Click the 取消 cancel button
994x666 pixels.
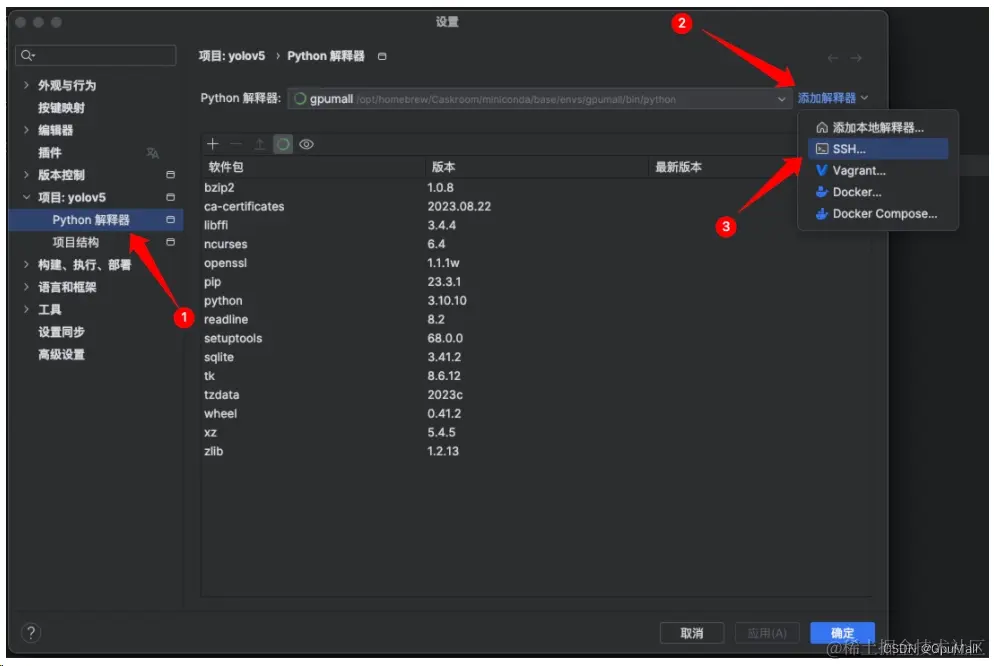pos(692,633)
